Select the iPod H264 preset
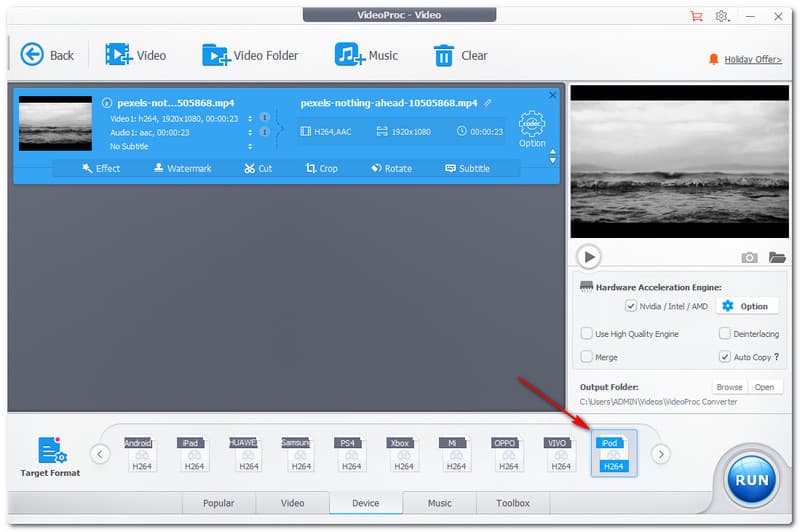Viewport: 800px width, 532px height. (614, 453)
